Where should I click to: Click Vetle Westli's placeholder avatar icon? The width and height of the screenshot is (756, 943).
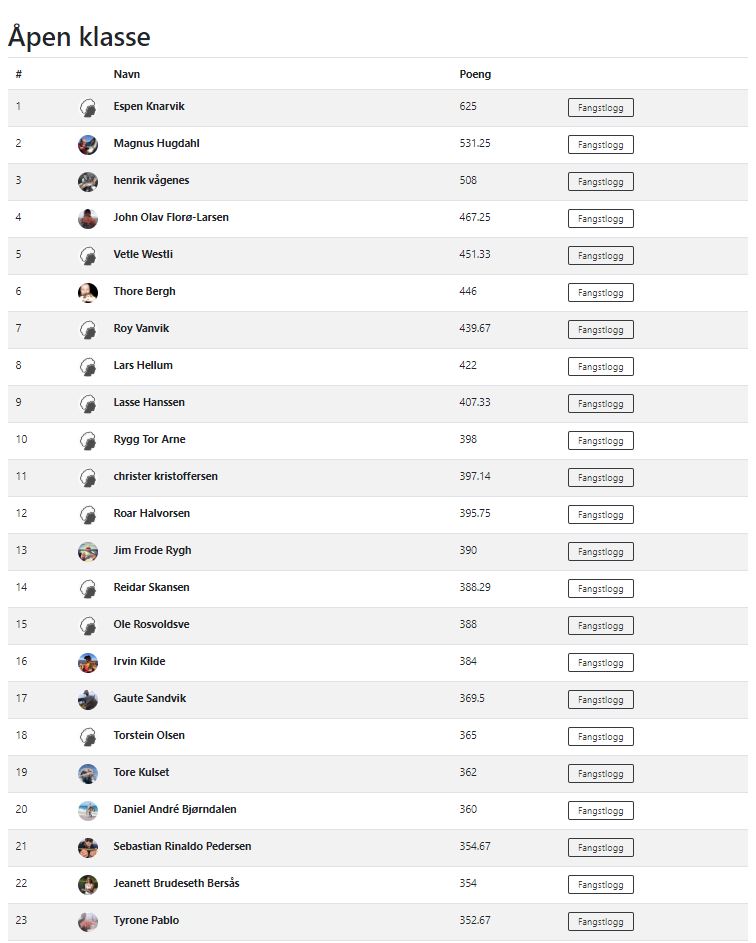click(x=88, y=255)
